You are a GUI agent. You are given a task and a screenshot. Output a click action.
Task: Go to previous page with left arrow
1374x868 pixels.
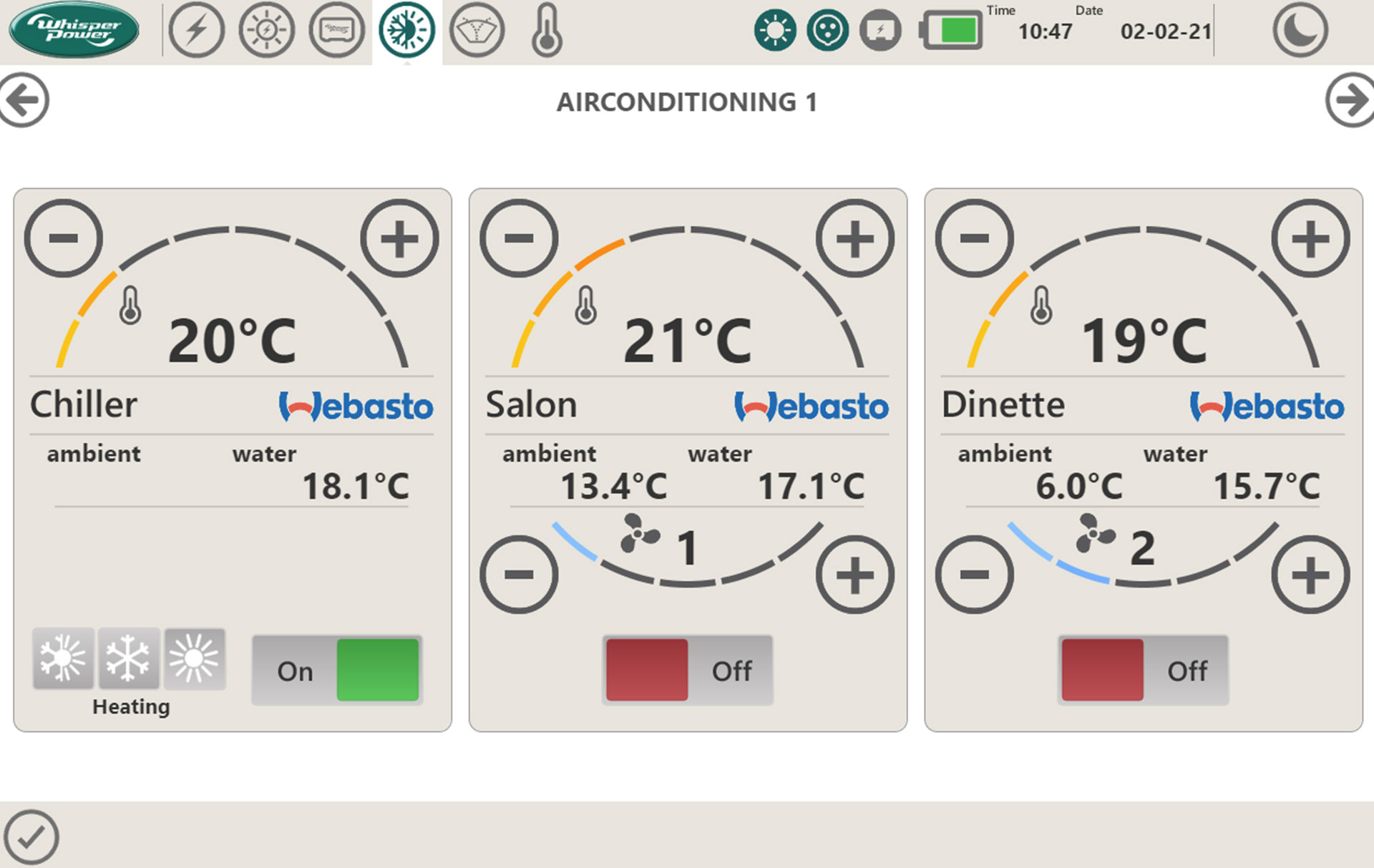click(24, 100)
